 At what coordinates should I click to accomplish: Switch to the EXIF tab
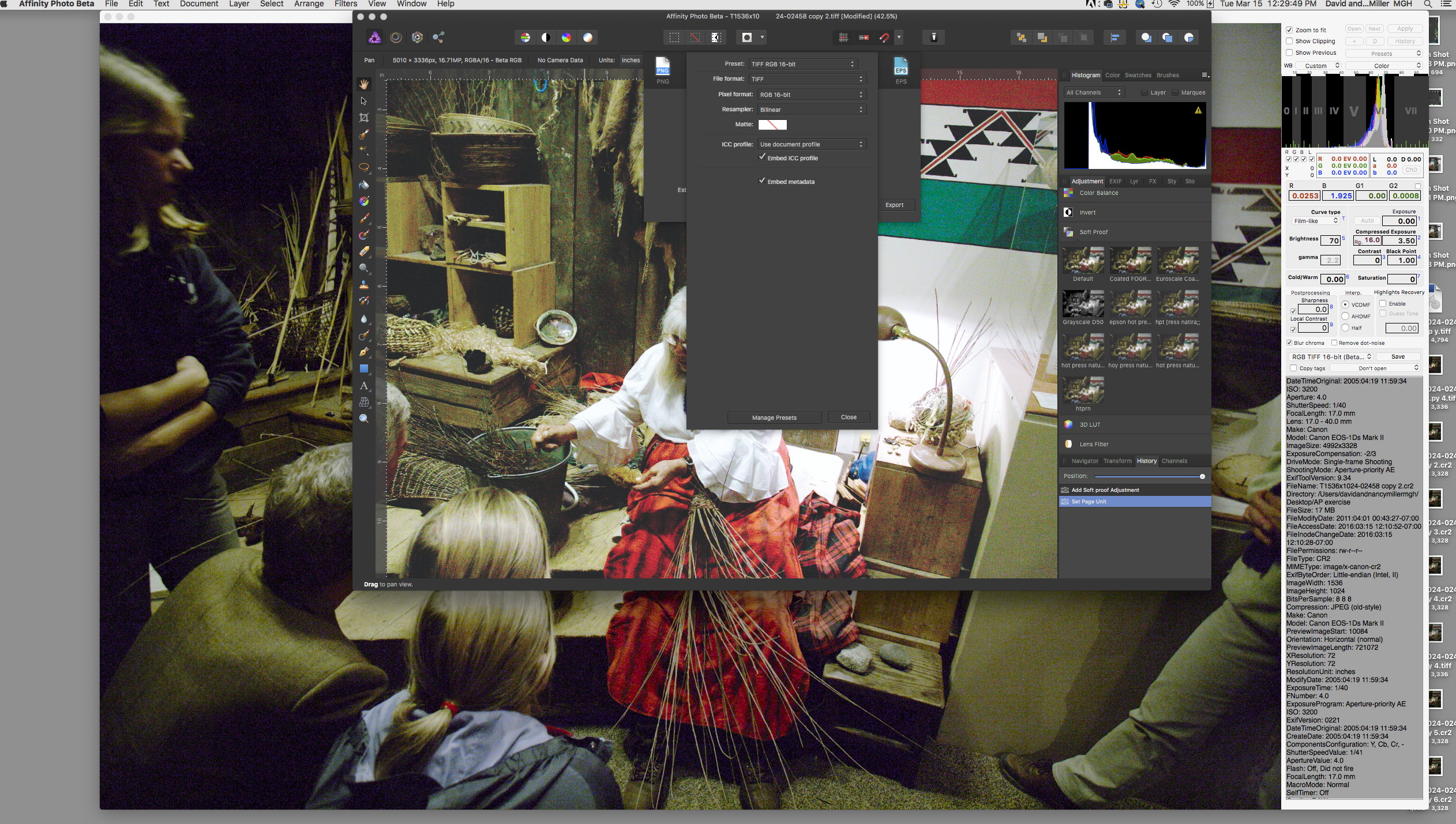pyautogui.click(x=1115, y=181)
